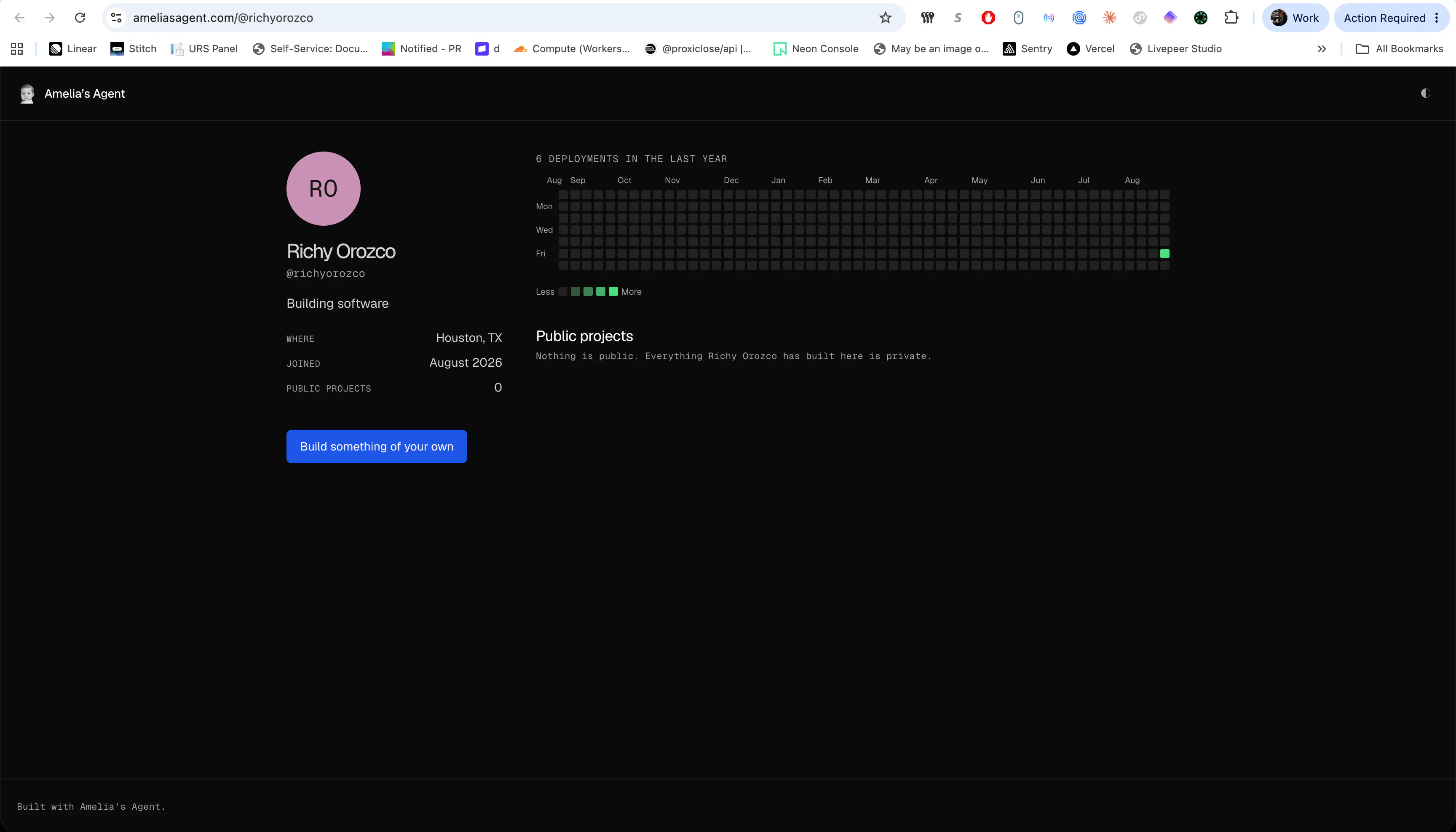Click the orange starburst extension icon
1456x832 pixels.
pos(1110,18)
